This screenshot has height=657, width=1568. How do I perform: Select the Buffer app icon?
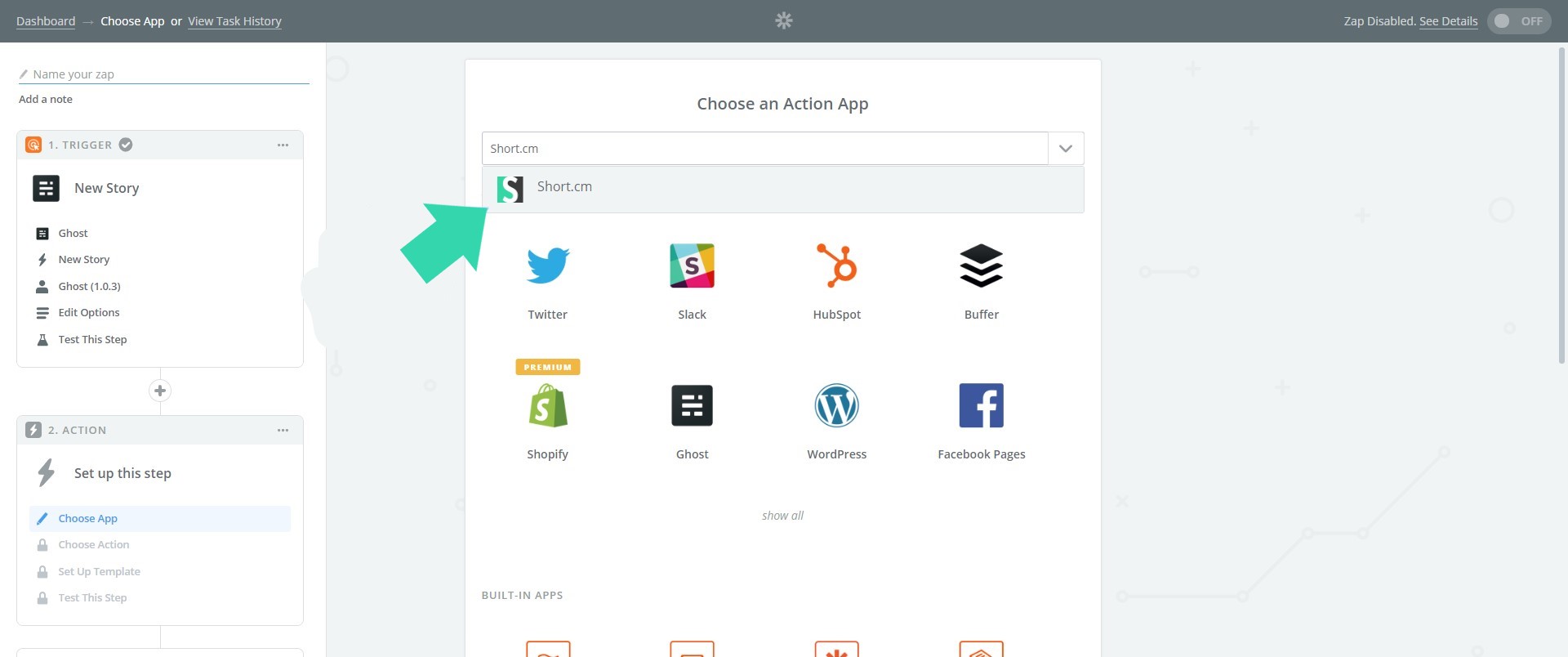pyautogui.click(x=981, y=266)
